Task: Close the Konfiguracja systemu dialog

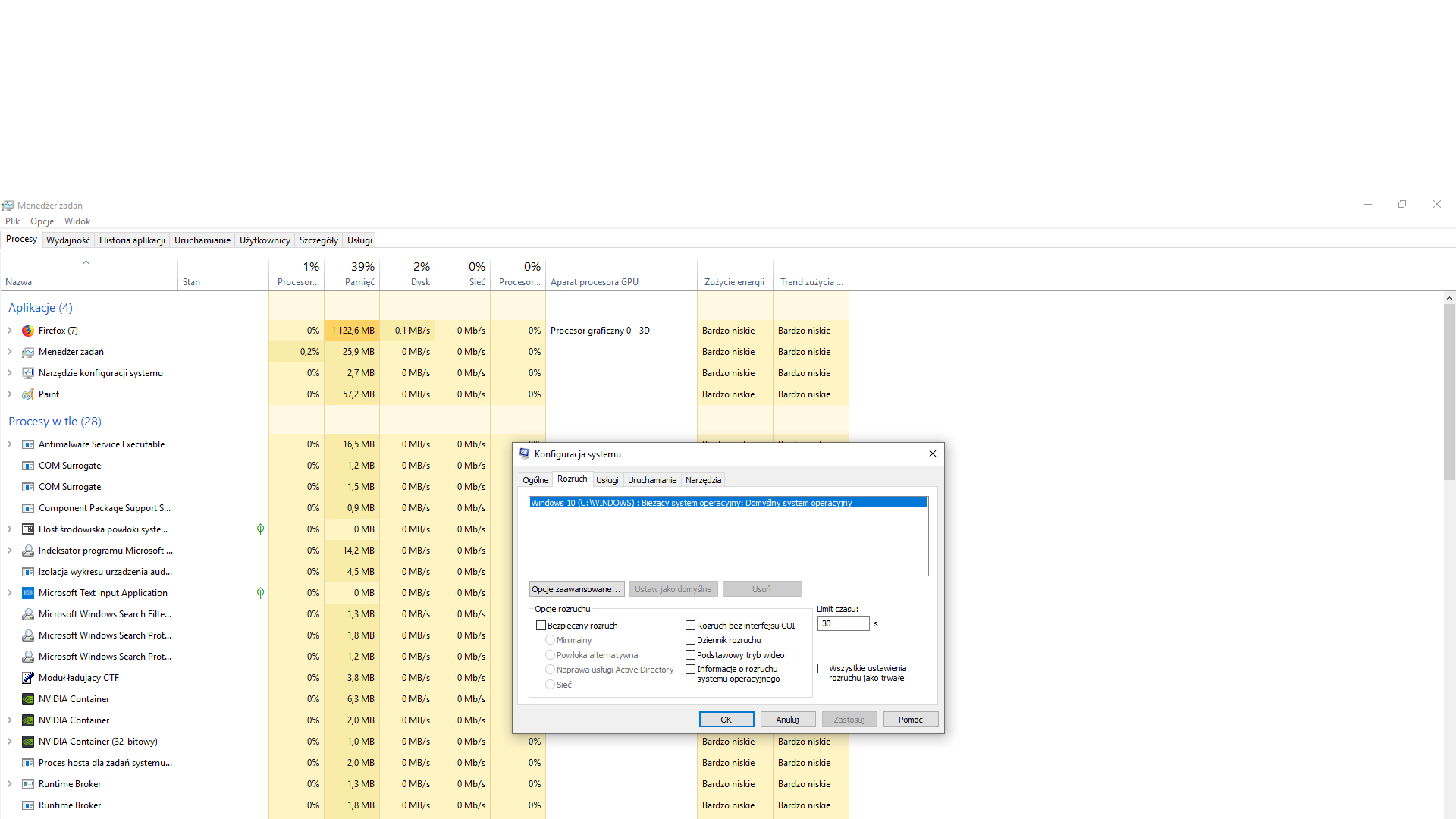Action: [933, 453]
